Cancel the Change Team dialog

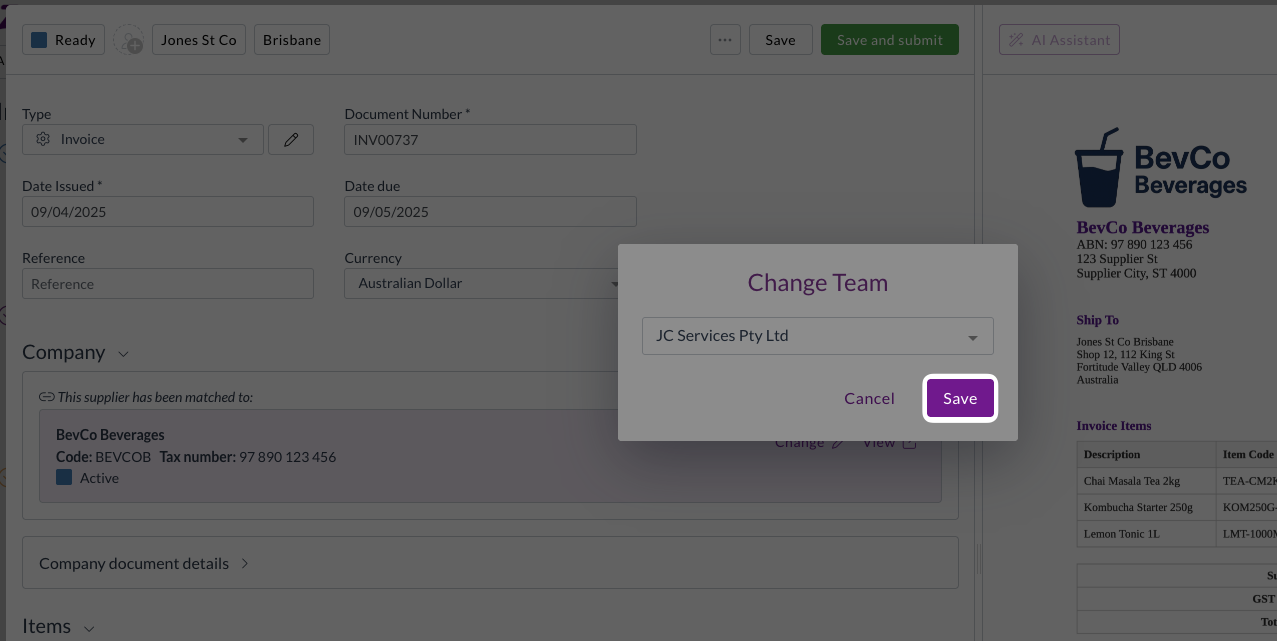(x=869, y=398)
